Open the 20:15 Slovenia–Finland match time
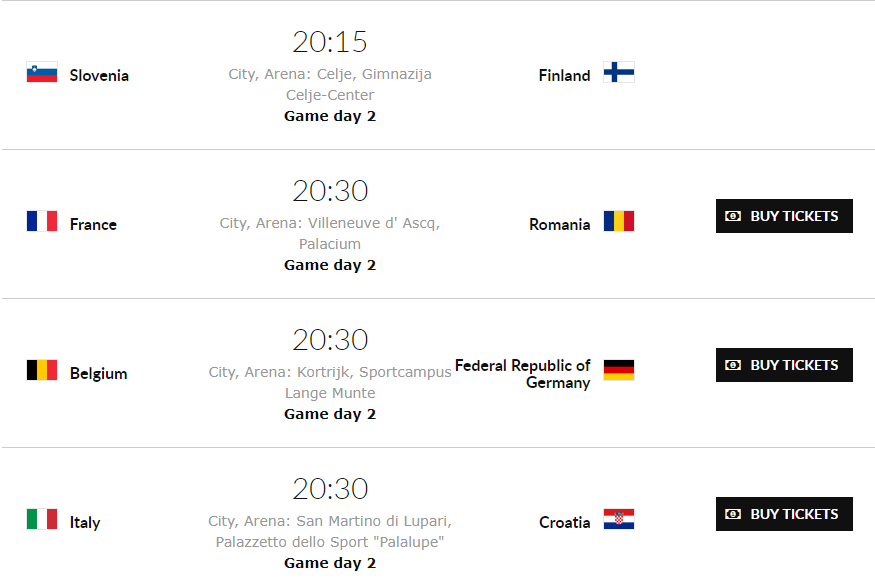The width and height of the screenshot is (875, 585). (330, 42)
